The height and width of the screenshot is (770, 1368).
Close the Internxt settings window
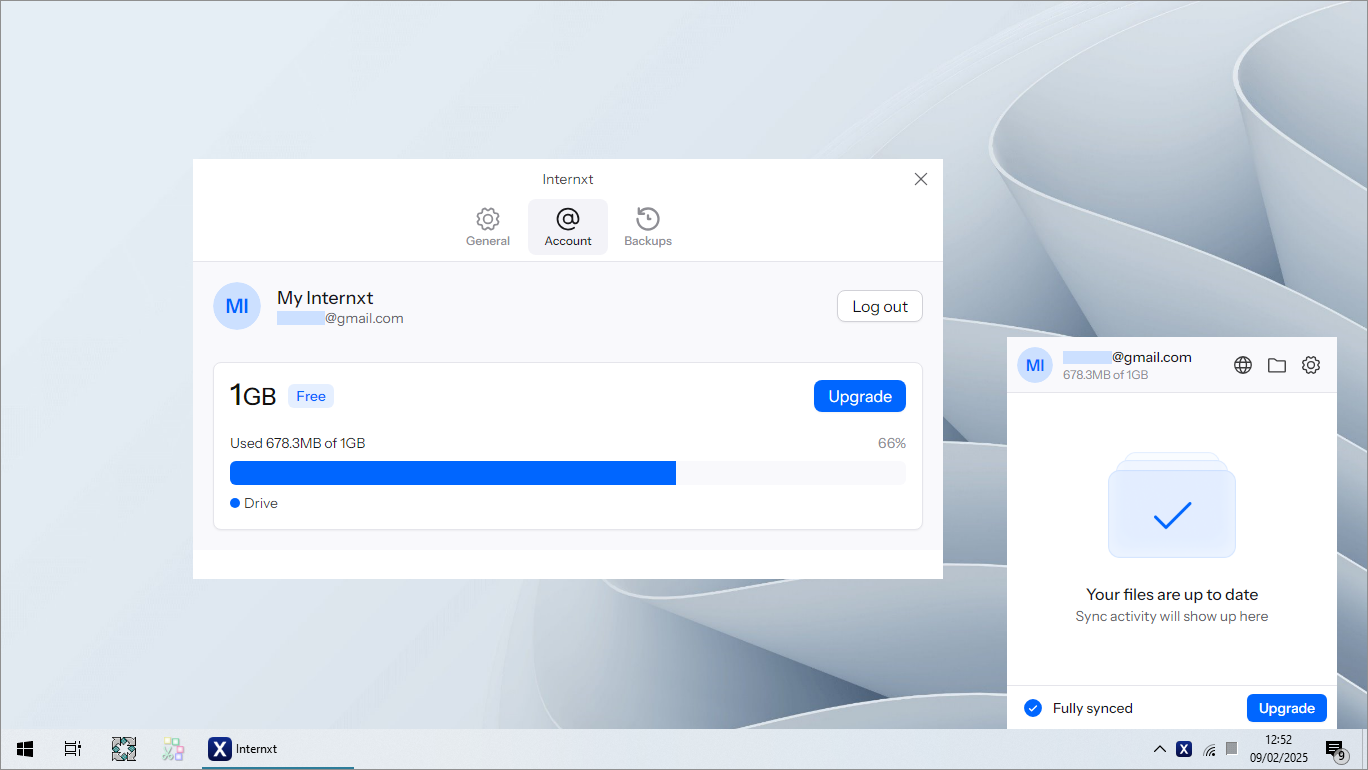pyautogui.click(x=921, y=179)
